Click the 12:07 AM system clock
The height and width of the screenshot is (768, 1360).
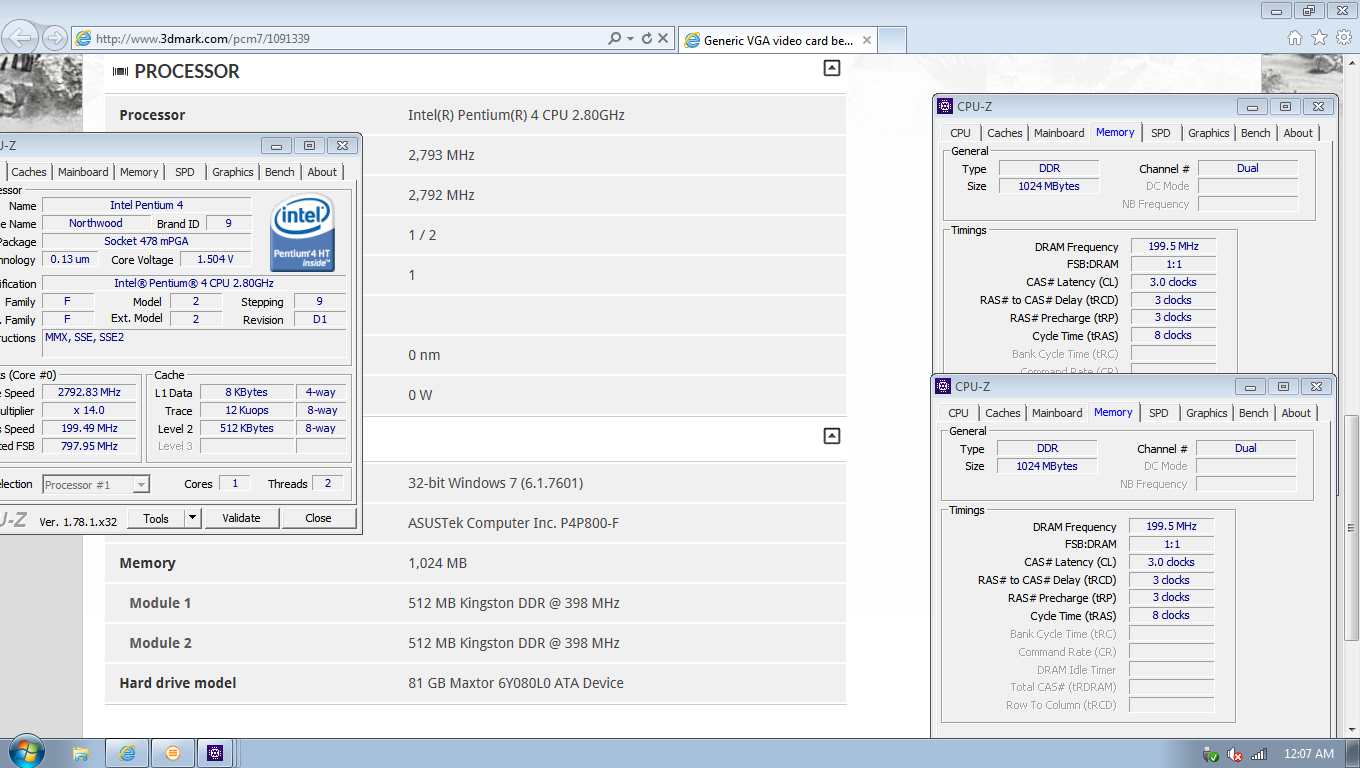[x=1309, y=754]
